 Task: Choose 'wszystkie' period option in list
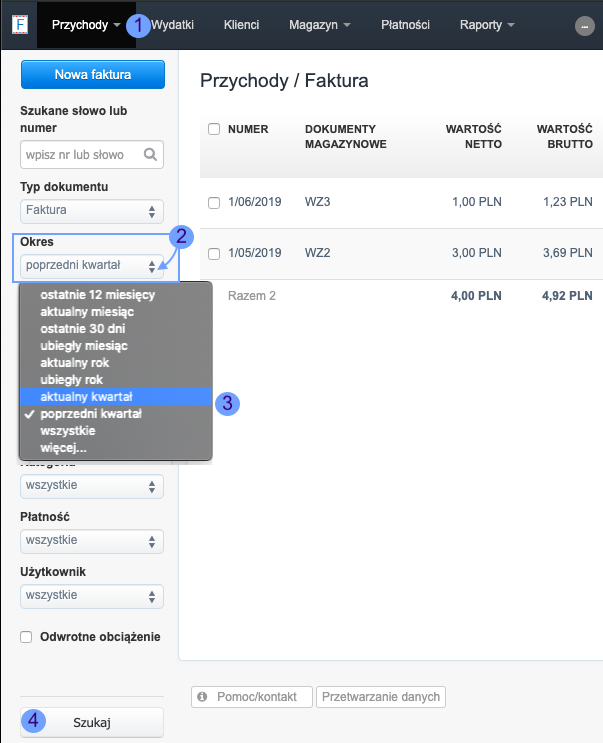[x=116, y=431]
